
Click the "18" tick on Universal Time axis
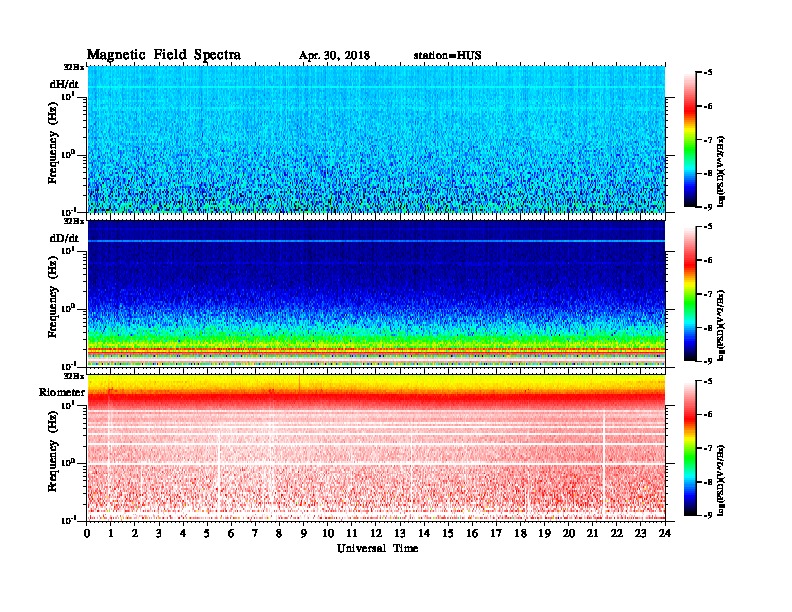click(520, 534)
